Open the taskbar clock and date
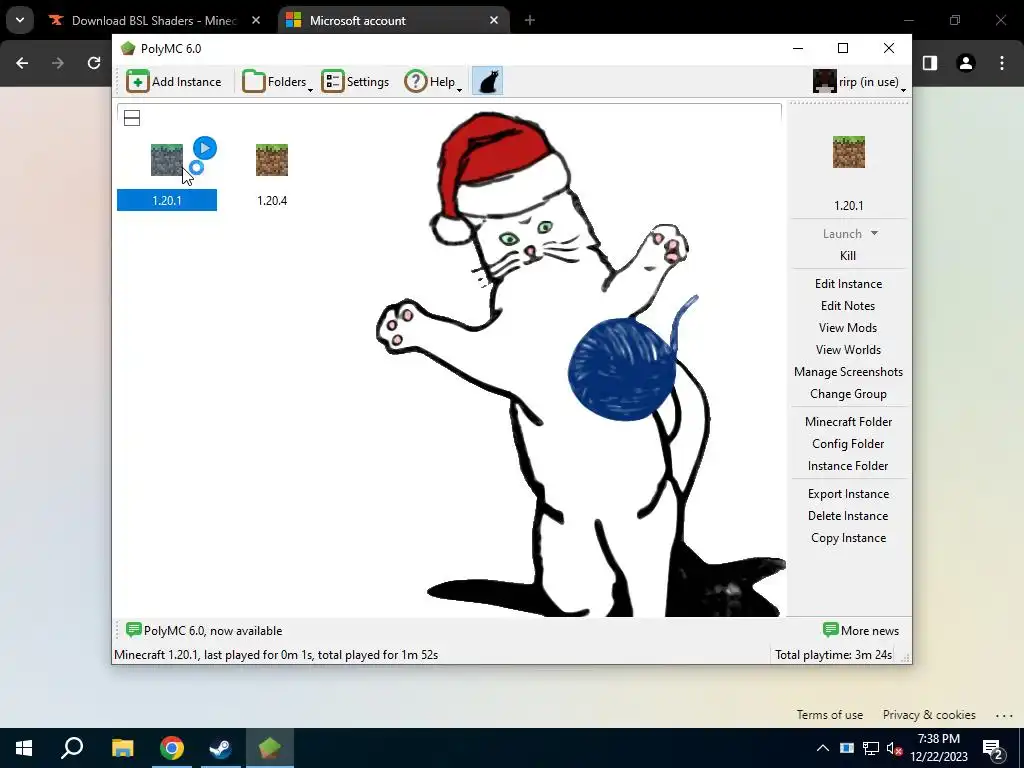Screen dimensions: 1024x768 click(x=938, y=748)
